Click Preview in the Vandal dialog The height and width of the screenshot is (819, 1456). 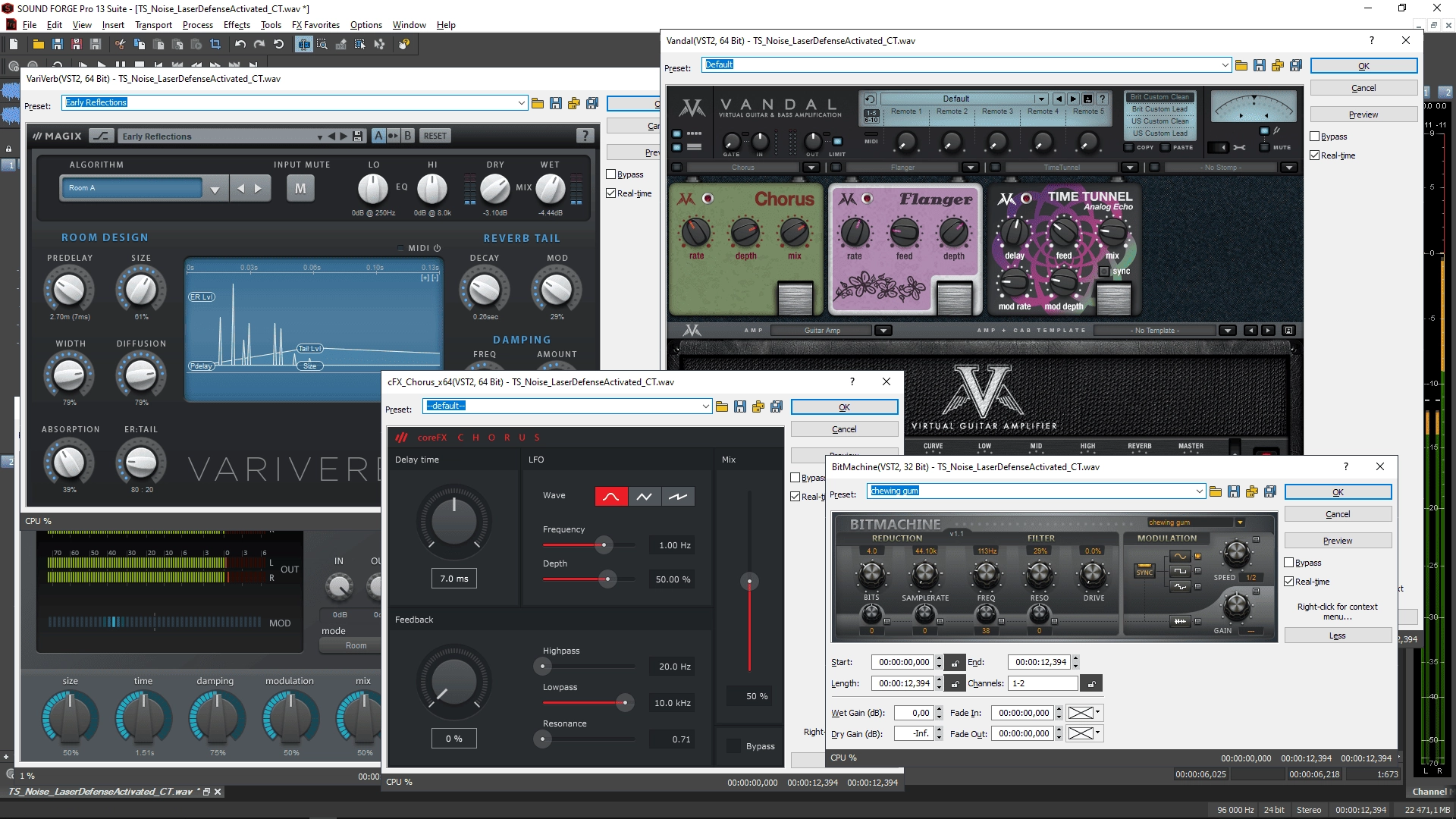[x=1363, y=115]
